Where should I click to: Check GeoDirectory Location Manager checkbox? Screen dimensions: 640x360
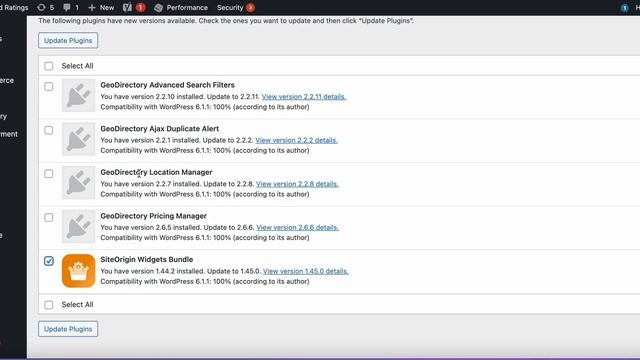point(49,174)
